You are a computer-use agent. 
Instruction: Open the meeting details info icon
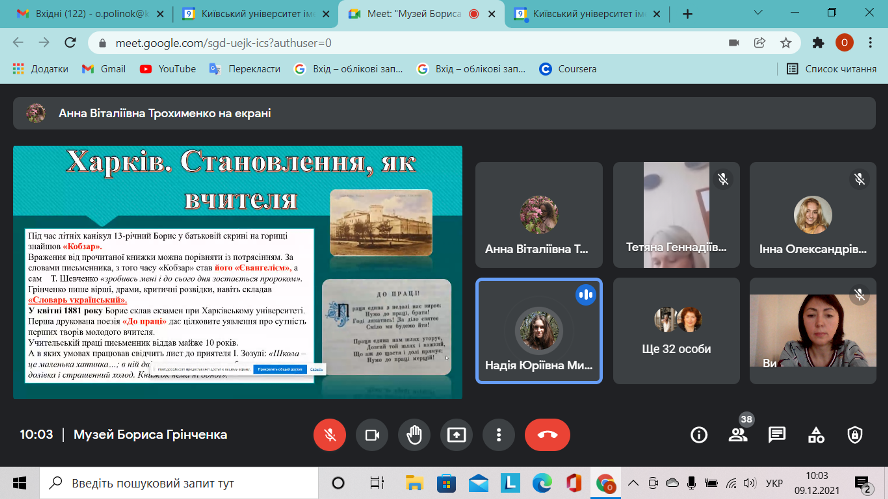(x=699, y=435)
